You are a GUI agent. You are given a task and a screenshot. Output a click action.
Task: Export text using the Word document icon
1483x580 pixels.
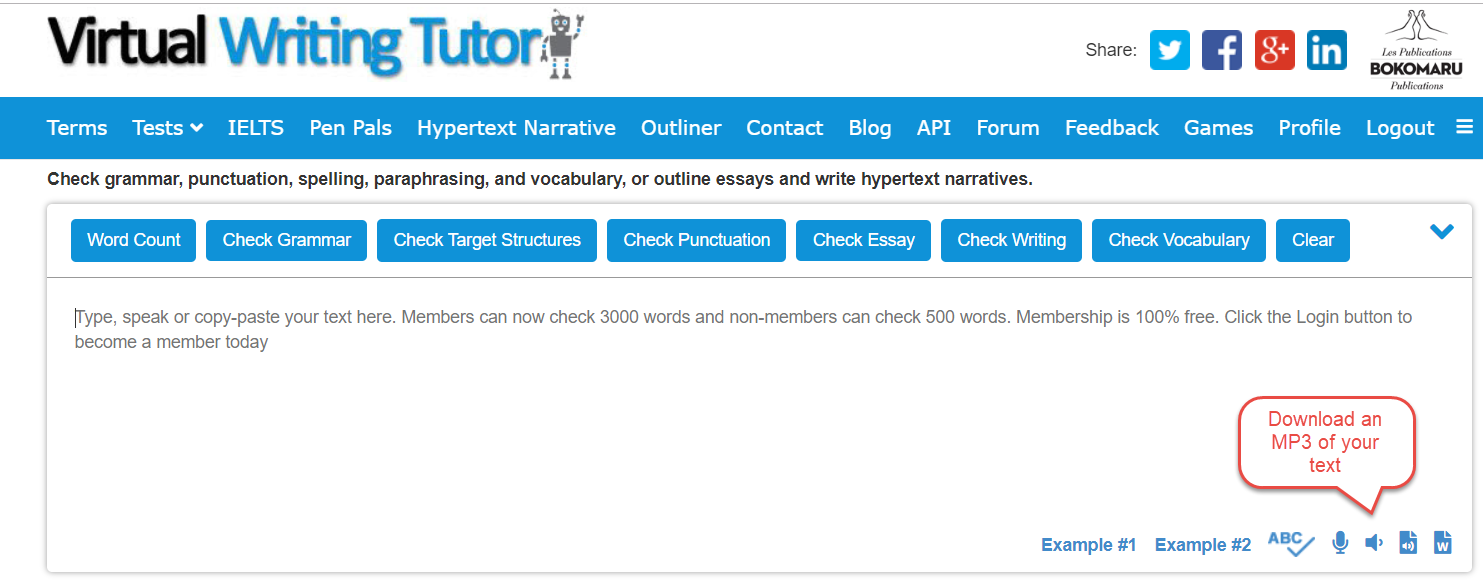1442,542
